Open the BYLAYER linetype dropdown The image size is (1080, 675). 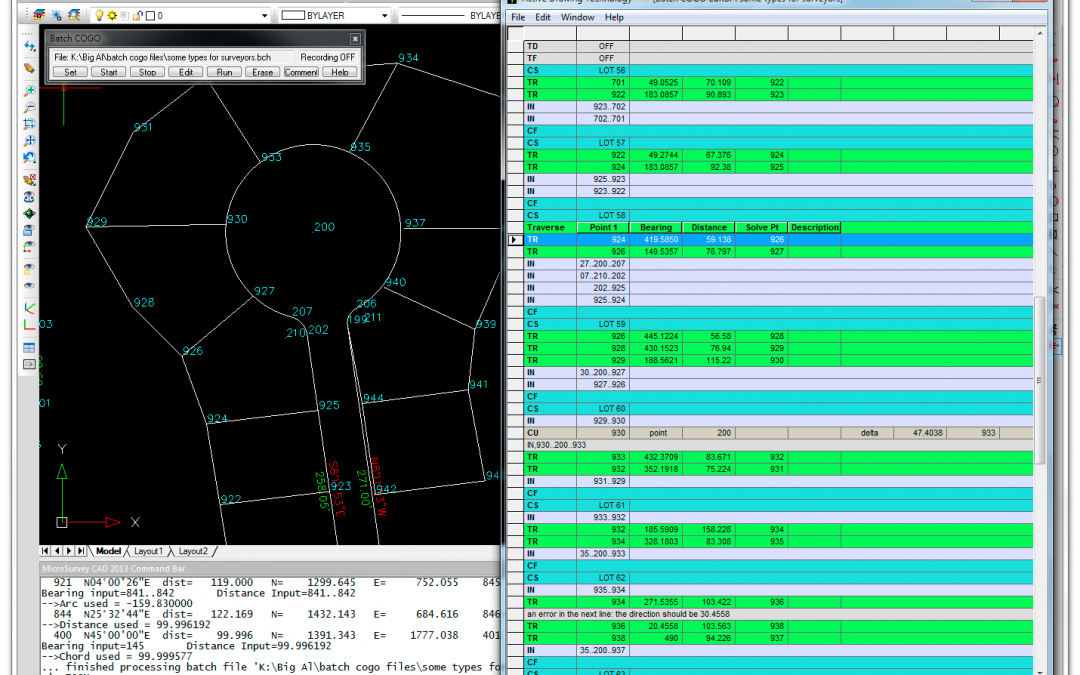coord(480,16)
